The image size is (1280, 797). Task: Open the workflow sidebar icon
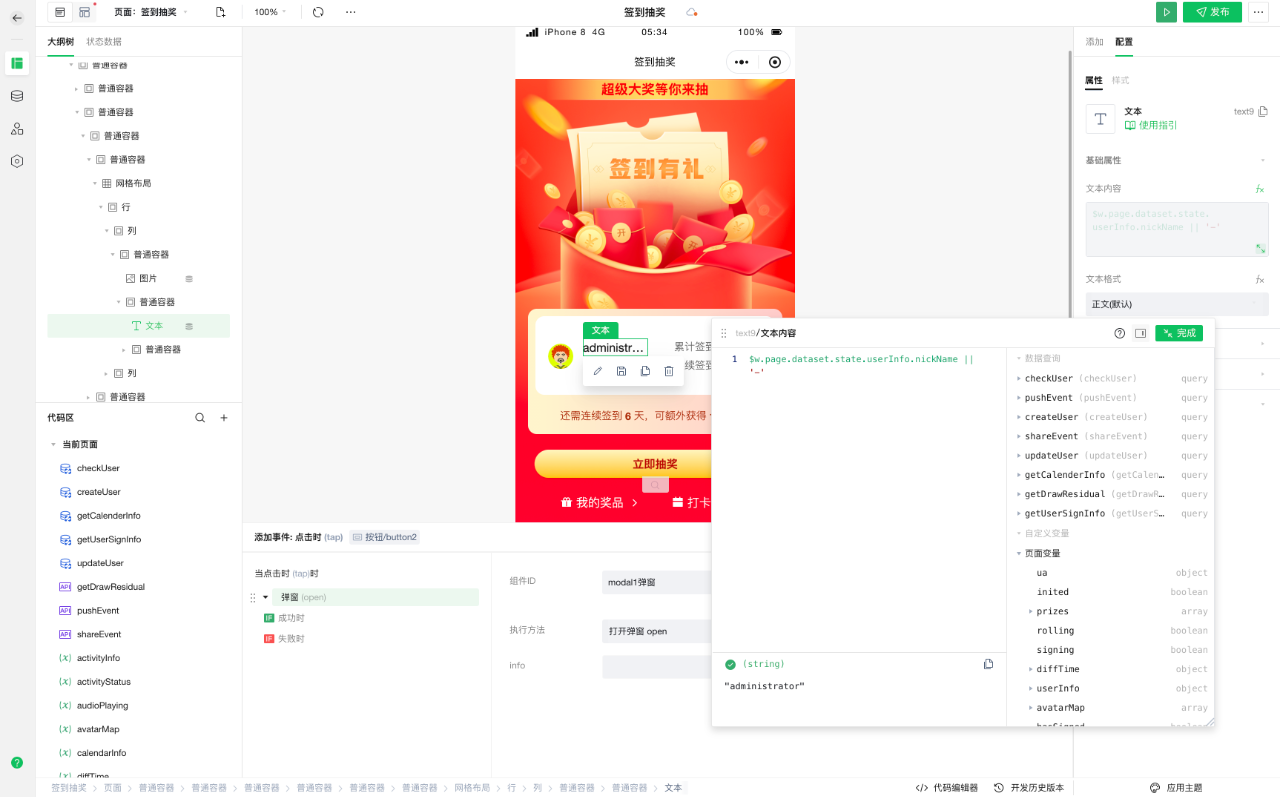coord(17,129)
